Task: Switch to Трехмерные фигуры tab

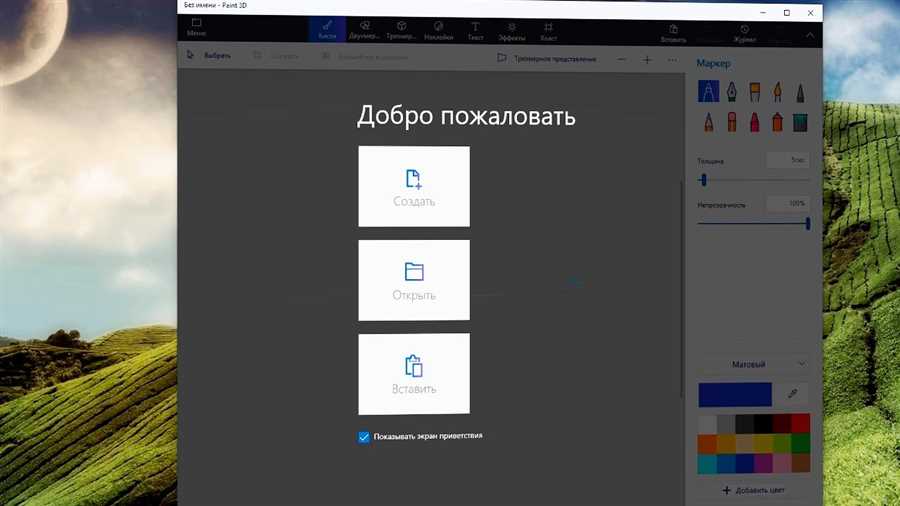Action: click(x=401, y=30)
